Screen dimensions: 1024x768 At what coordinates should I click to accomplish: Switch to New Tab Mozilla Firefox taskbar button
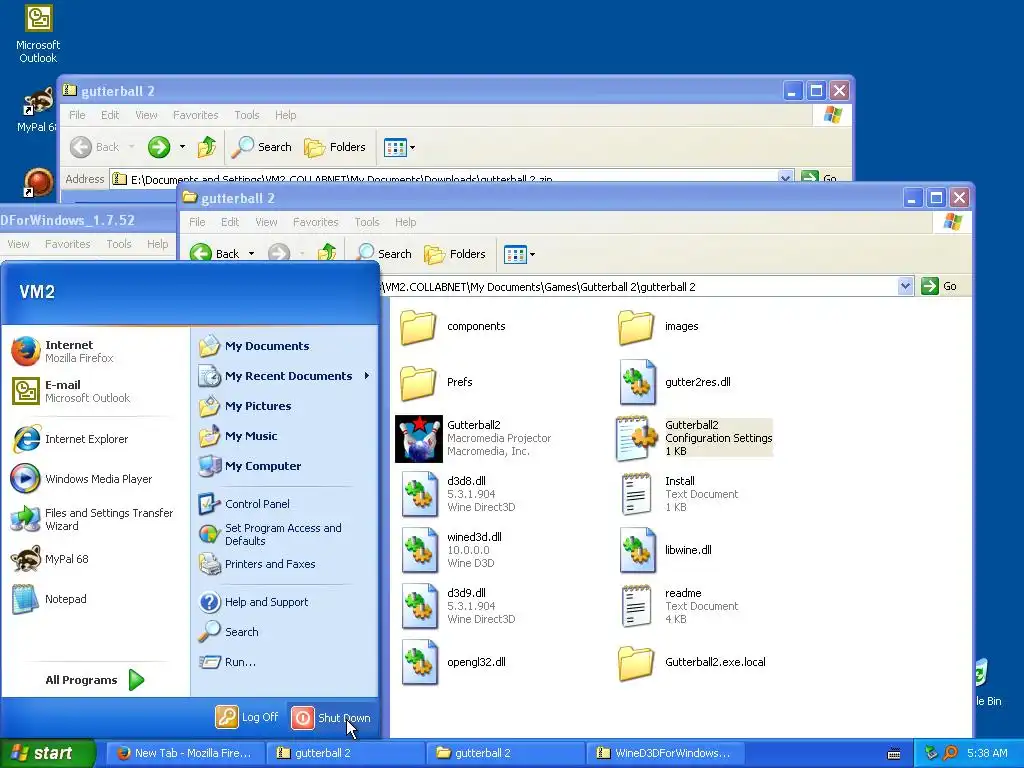coord(185,753)
